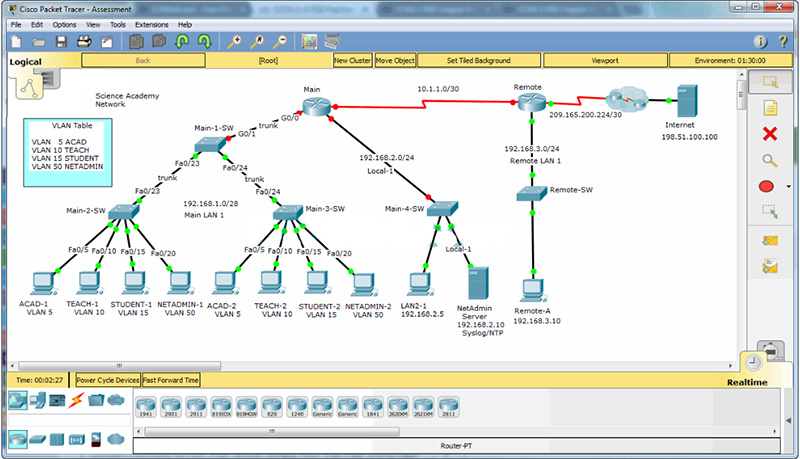Click the [Root] cluster label
This screenshot has height=459, width=800.
(x=268, y=60)
